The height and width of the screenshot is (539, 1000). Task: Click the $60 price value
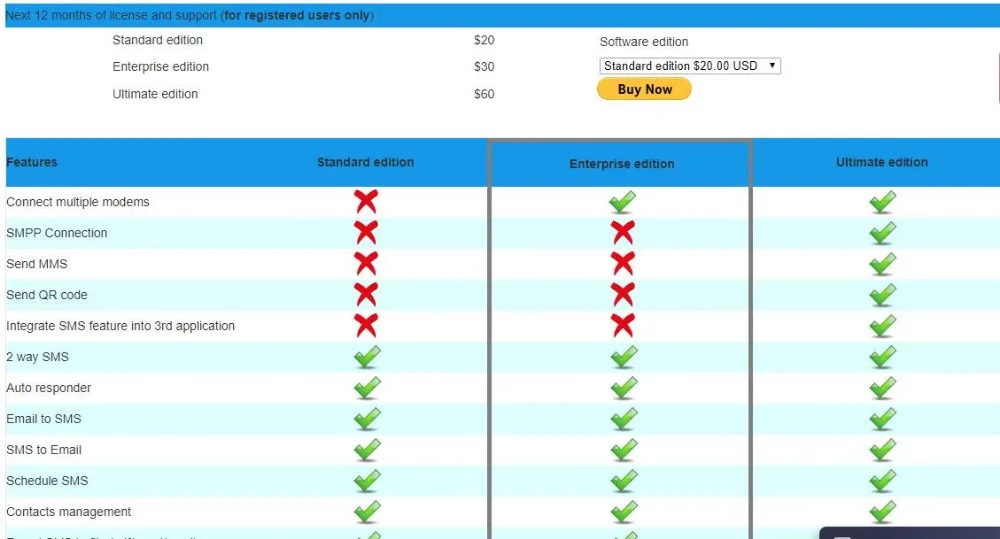484,94
